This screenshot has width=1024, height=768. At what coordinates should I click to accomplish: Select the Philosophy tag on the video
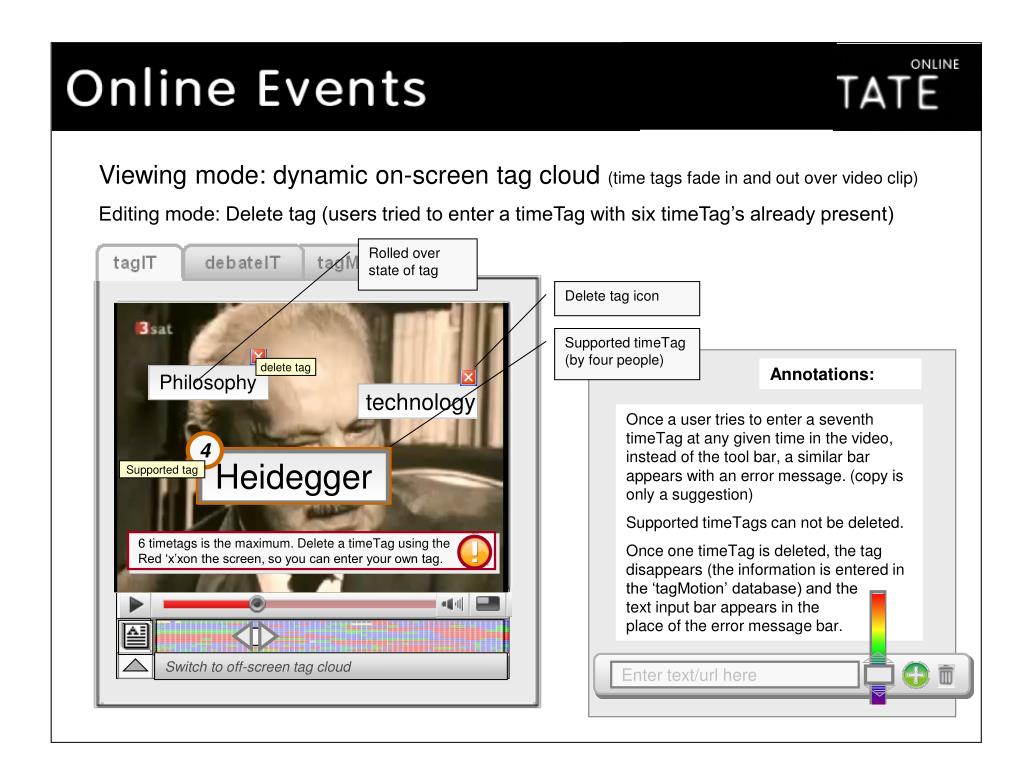[x=208, y=382]
